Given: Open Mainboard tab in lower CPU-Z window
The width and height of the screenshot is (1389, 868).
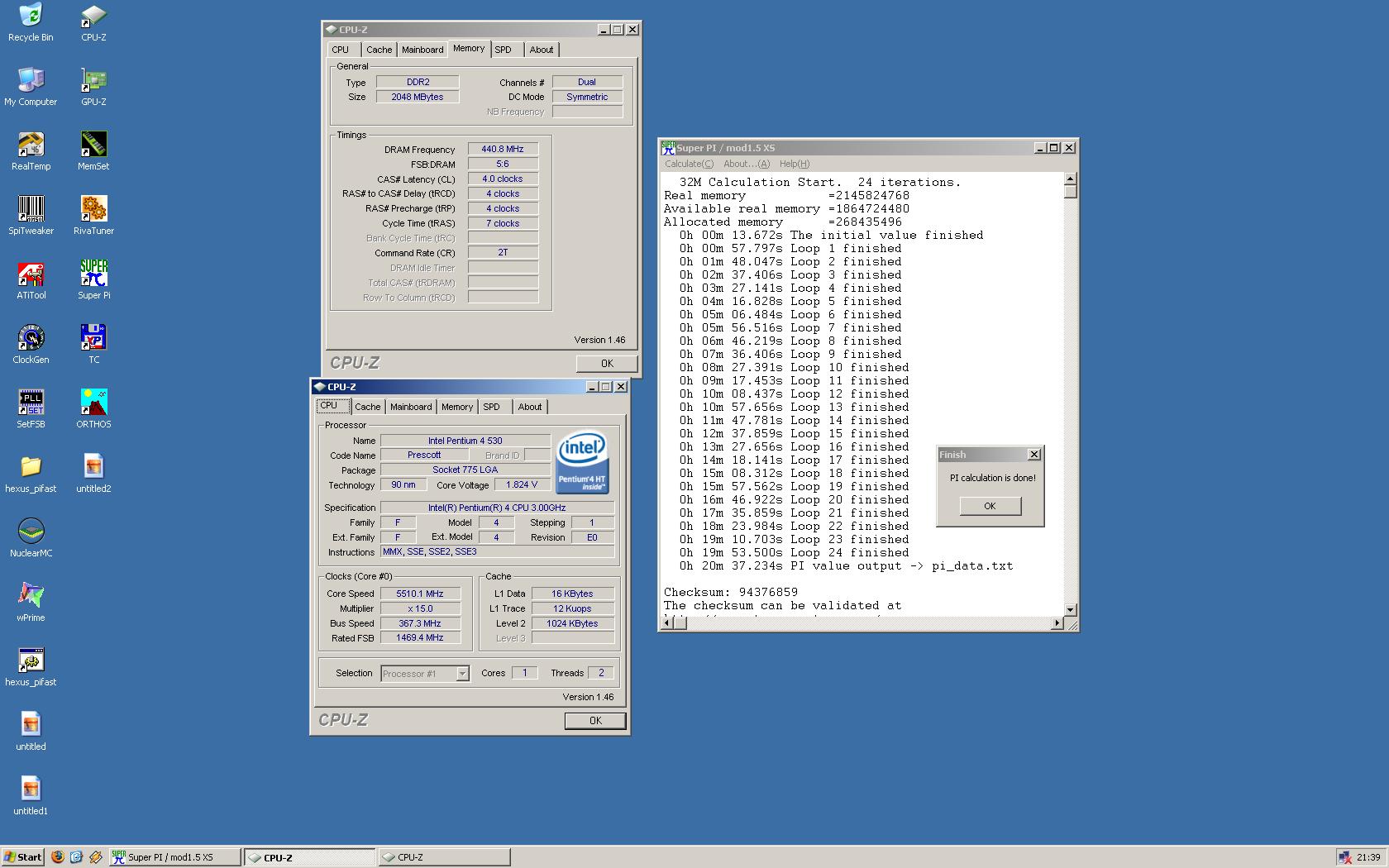Looking at the screenshot, I should click(411, 407).
